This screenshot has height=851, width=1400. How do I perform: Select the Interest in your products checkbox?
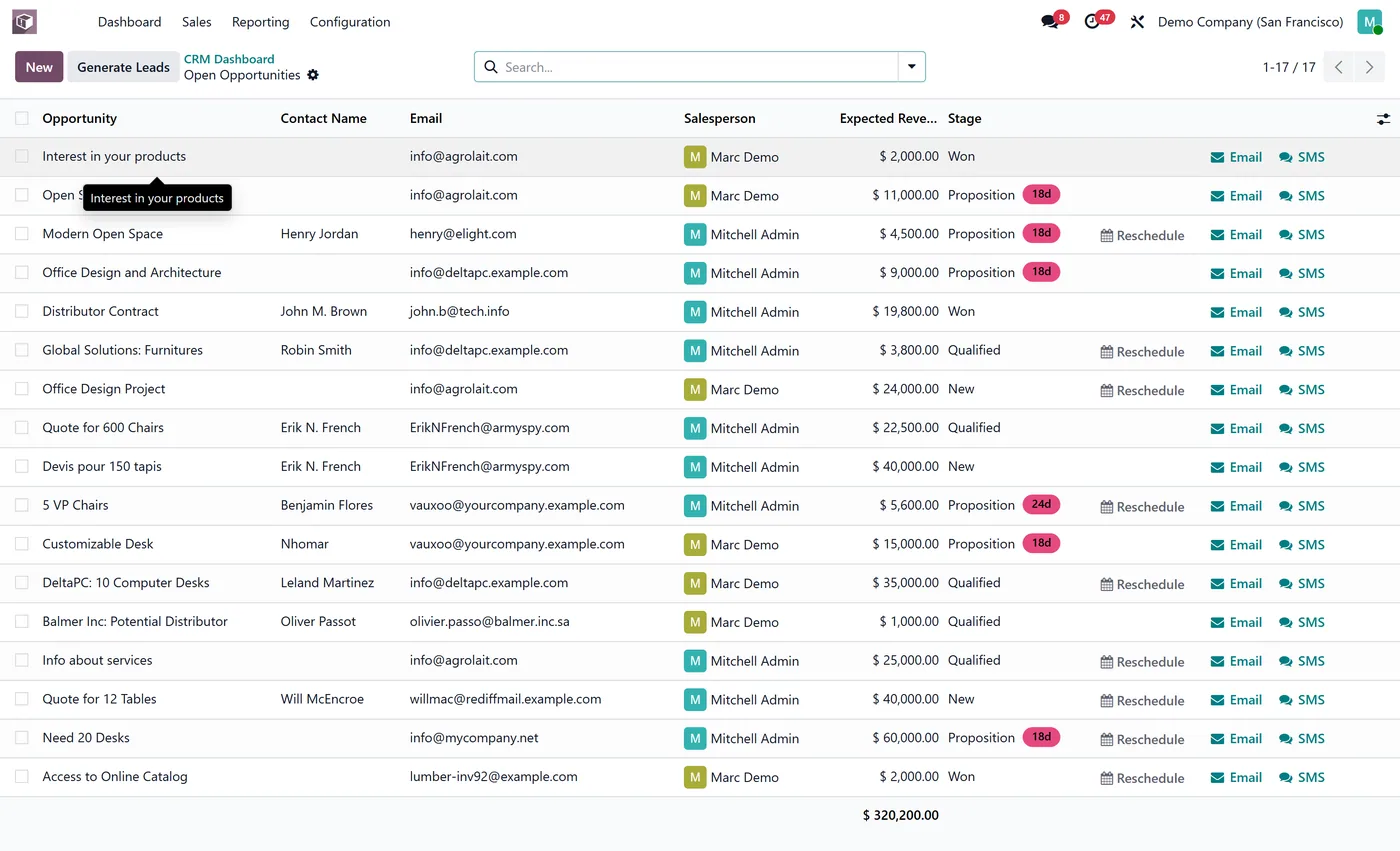click(22, 156)
